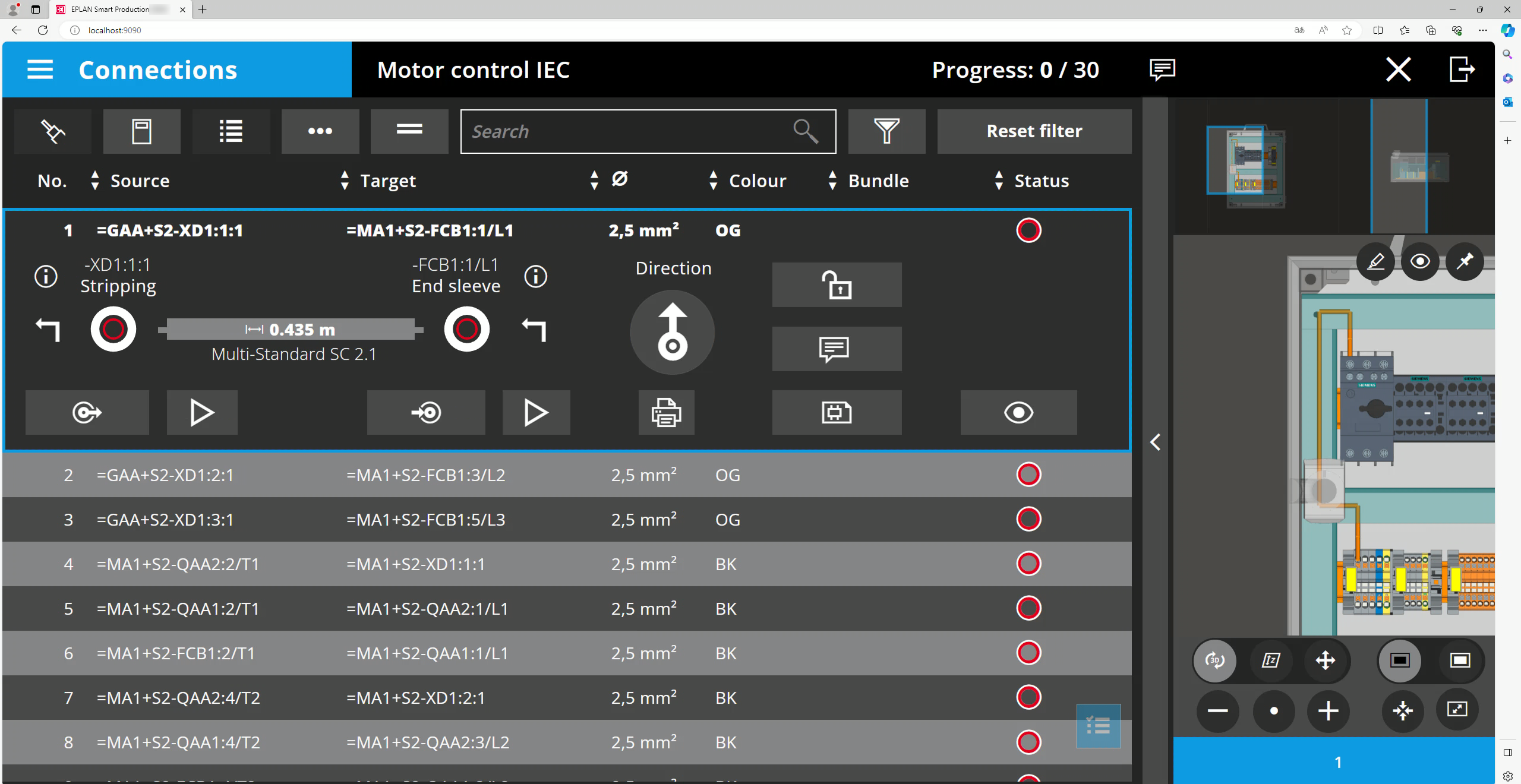Click the filter funnel icon
The image size is (1521, 784).
(886, 131)
